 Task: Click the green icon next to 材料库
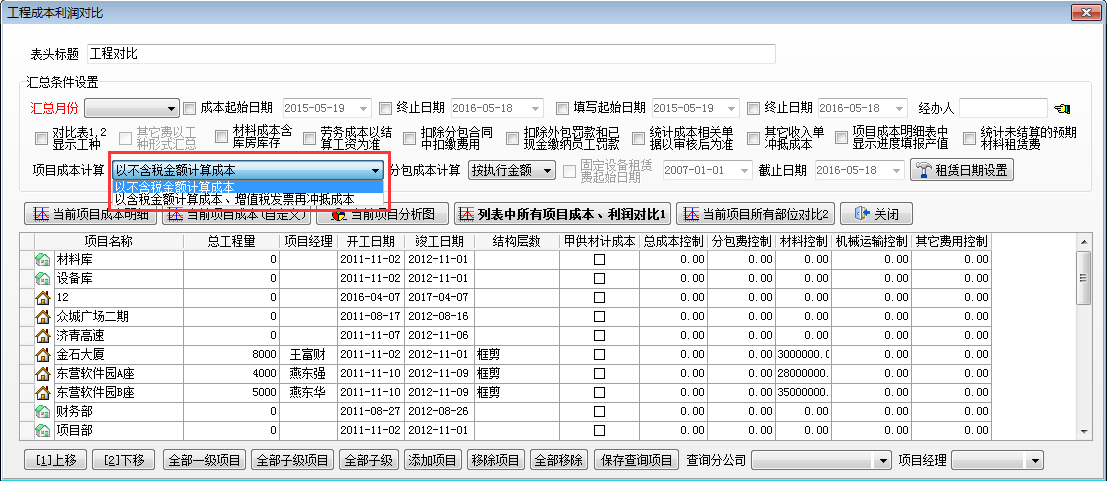click(43, 260)
